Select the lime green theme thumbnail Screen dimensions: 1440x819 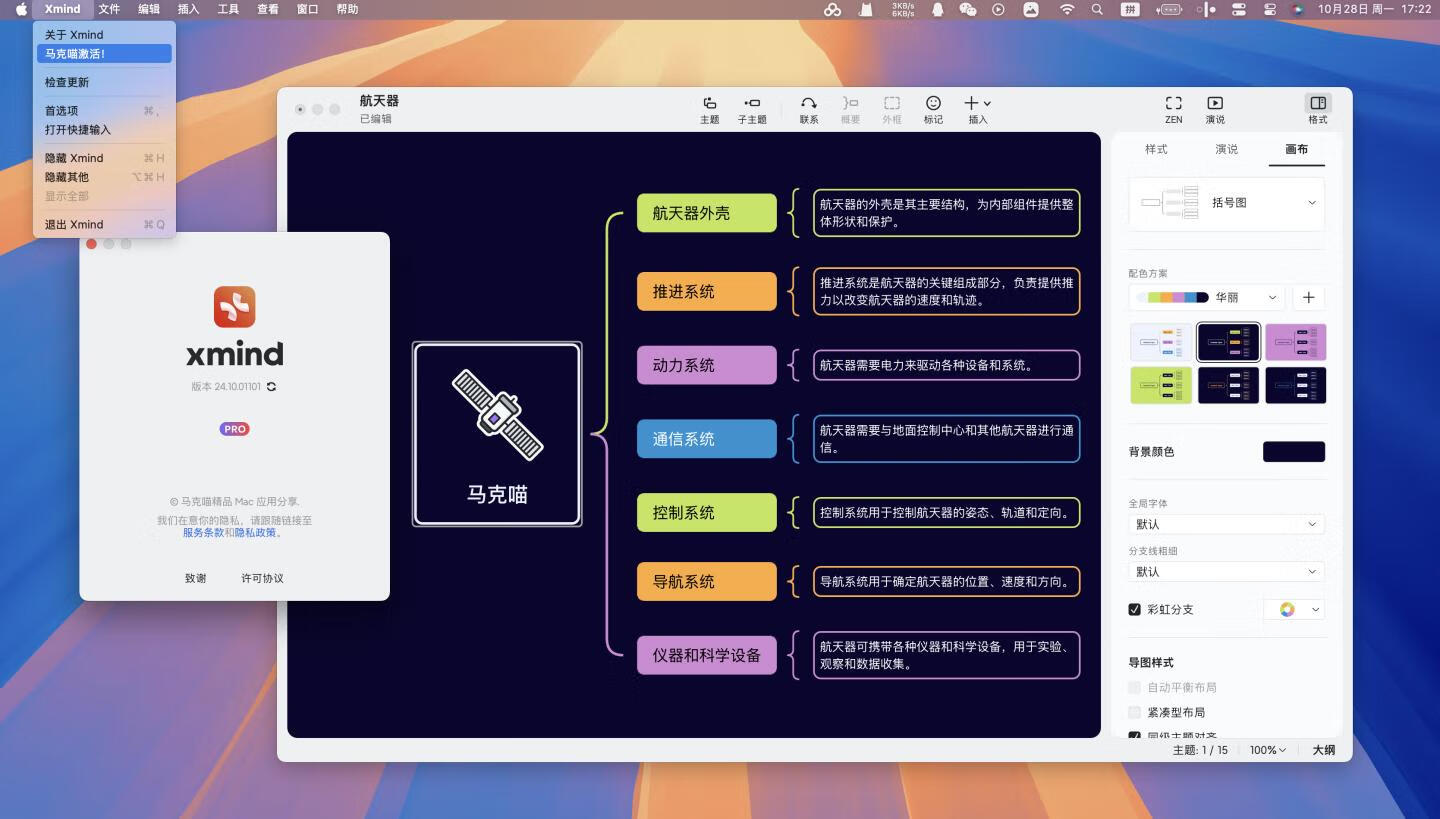click(x=1161, y=385)
